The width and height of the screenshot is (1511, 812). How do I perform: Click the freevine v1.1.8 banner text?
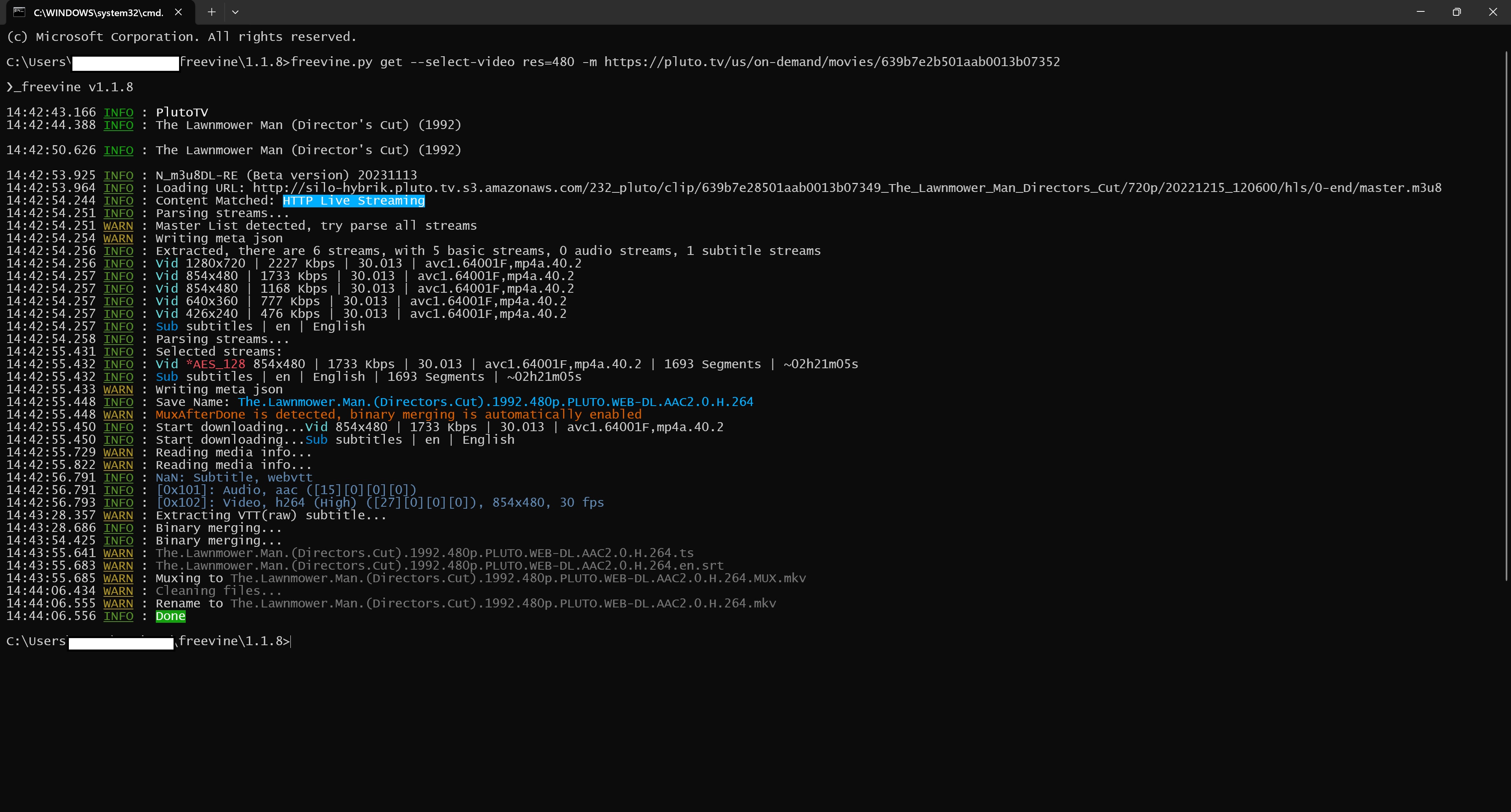[70, 87]
